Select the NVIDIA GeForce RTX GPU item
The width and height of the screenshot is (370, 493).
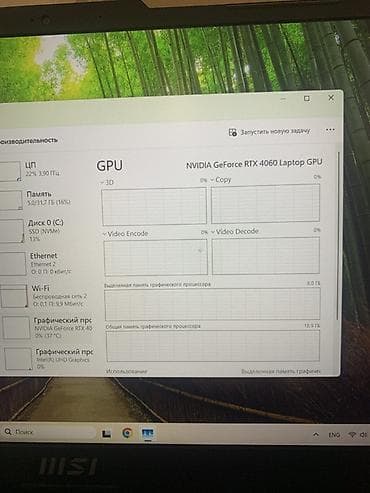tap(47, 327)
